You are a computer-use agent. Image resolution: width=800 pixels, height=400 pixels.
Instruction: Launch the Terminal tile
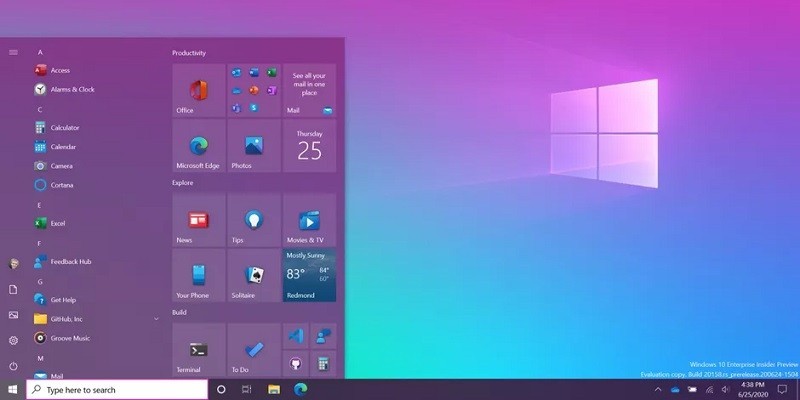pos(198,350)
